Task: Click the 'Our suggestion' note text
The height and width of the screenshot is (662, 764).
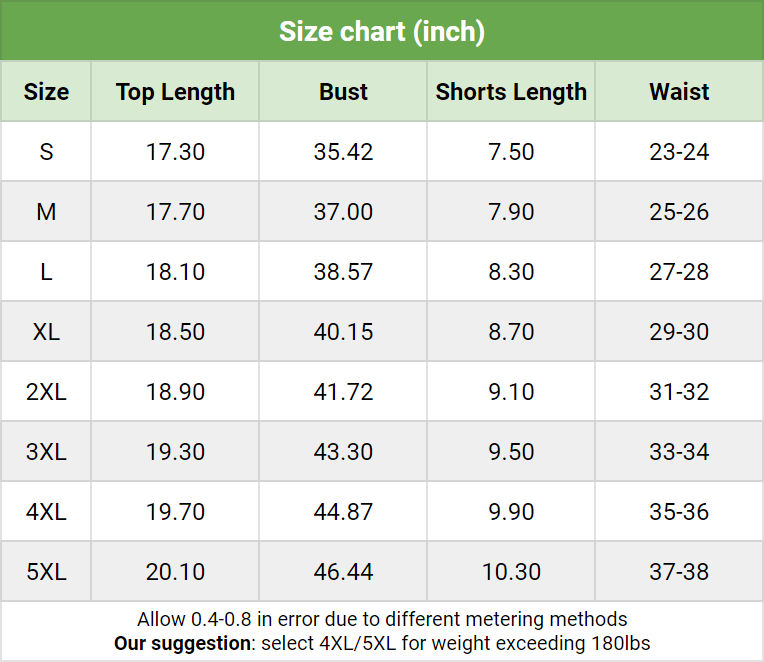Action: (x=382, y=643)
